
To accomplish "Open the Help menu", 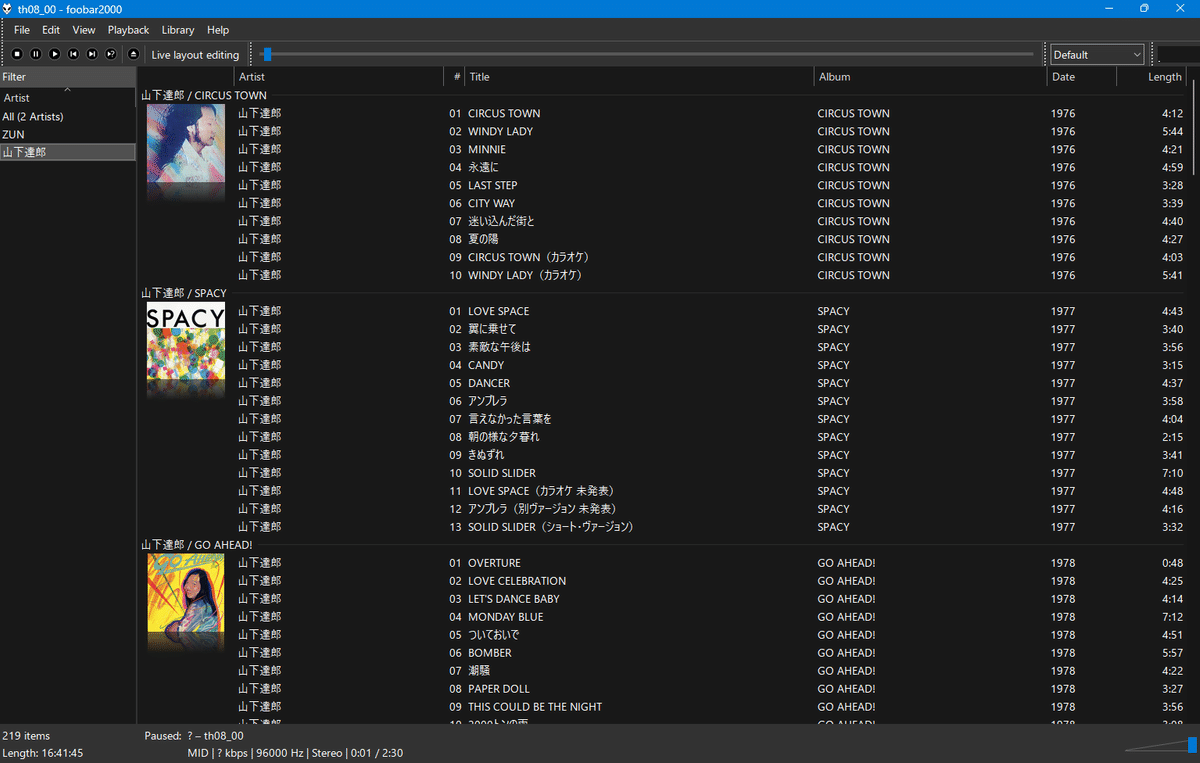I will 218,30.
